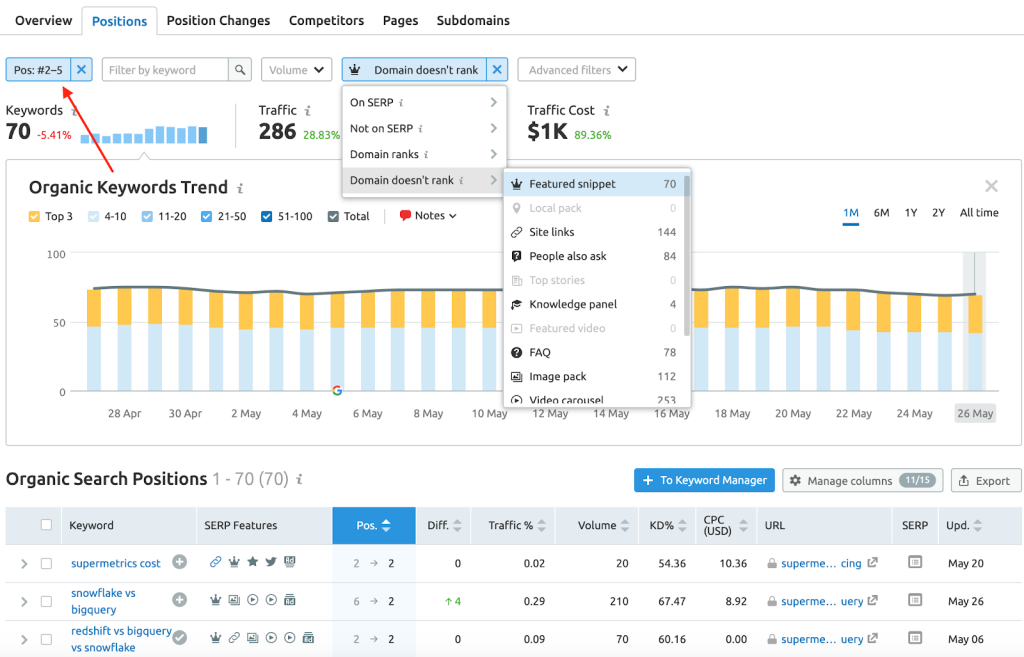Switch to the Position Changes tab
1024x657 pixels.
[x=218, y=21]
